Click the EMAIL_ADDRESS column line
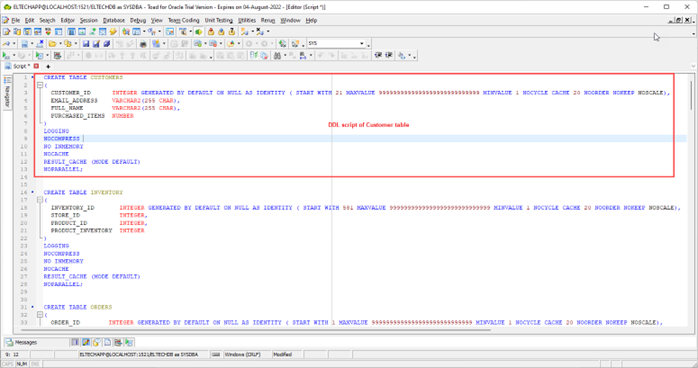Viewport: 698px width, 368px height. [115, 101]
